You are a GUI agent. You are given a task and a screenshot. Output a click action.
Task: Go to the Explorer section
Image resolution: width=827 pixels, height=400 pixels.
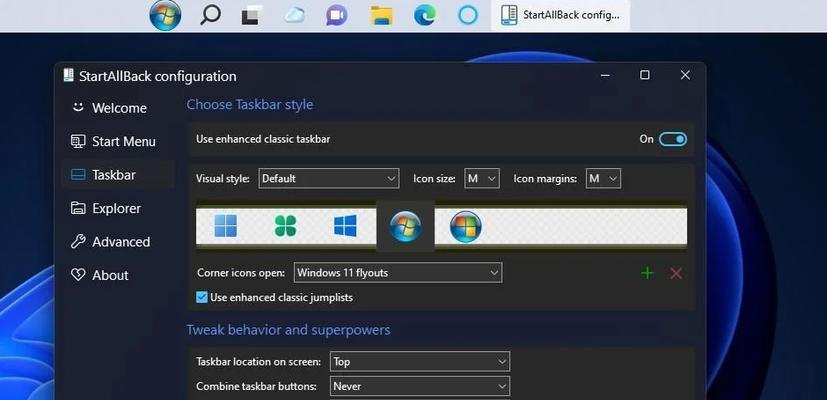click(x=118, y=208)
